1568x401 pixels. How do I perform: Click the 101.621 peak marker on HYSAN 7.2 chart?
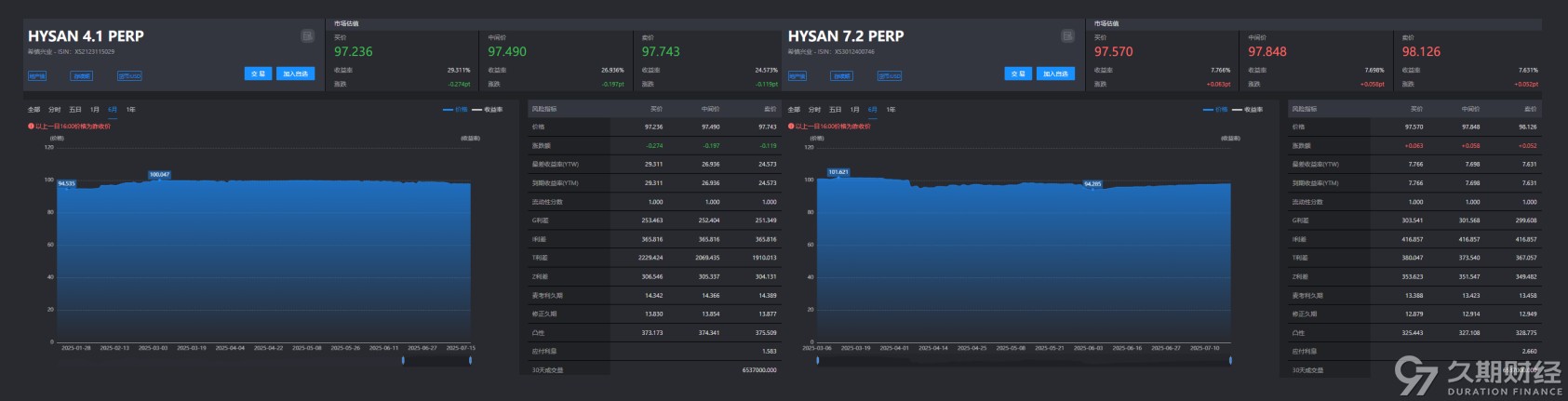click(838, 171)
